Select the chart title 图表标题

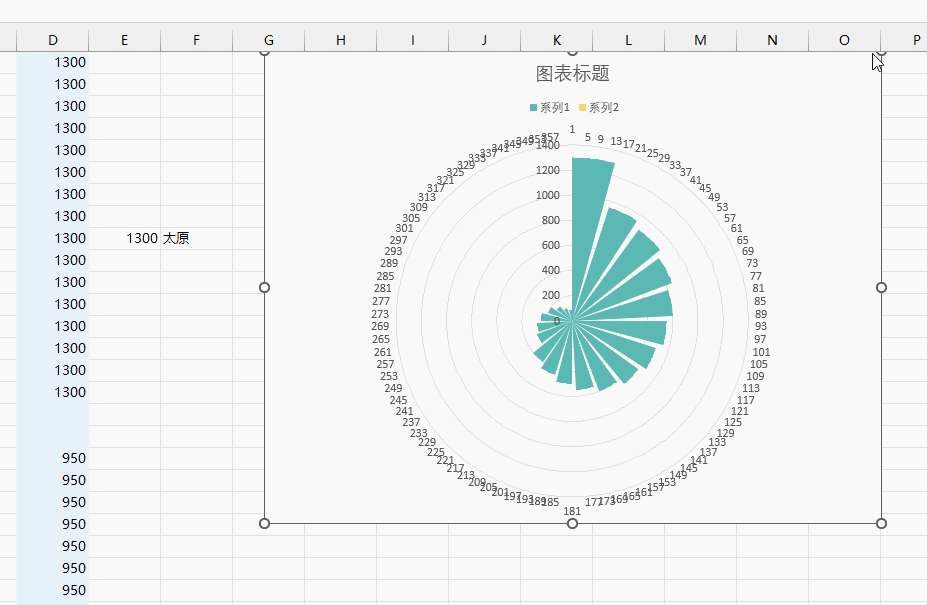point(572,74)
